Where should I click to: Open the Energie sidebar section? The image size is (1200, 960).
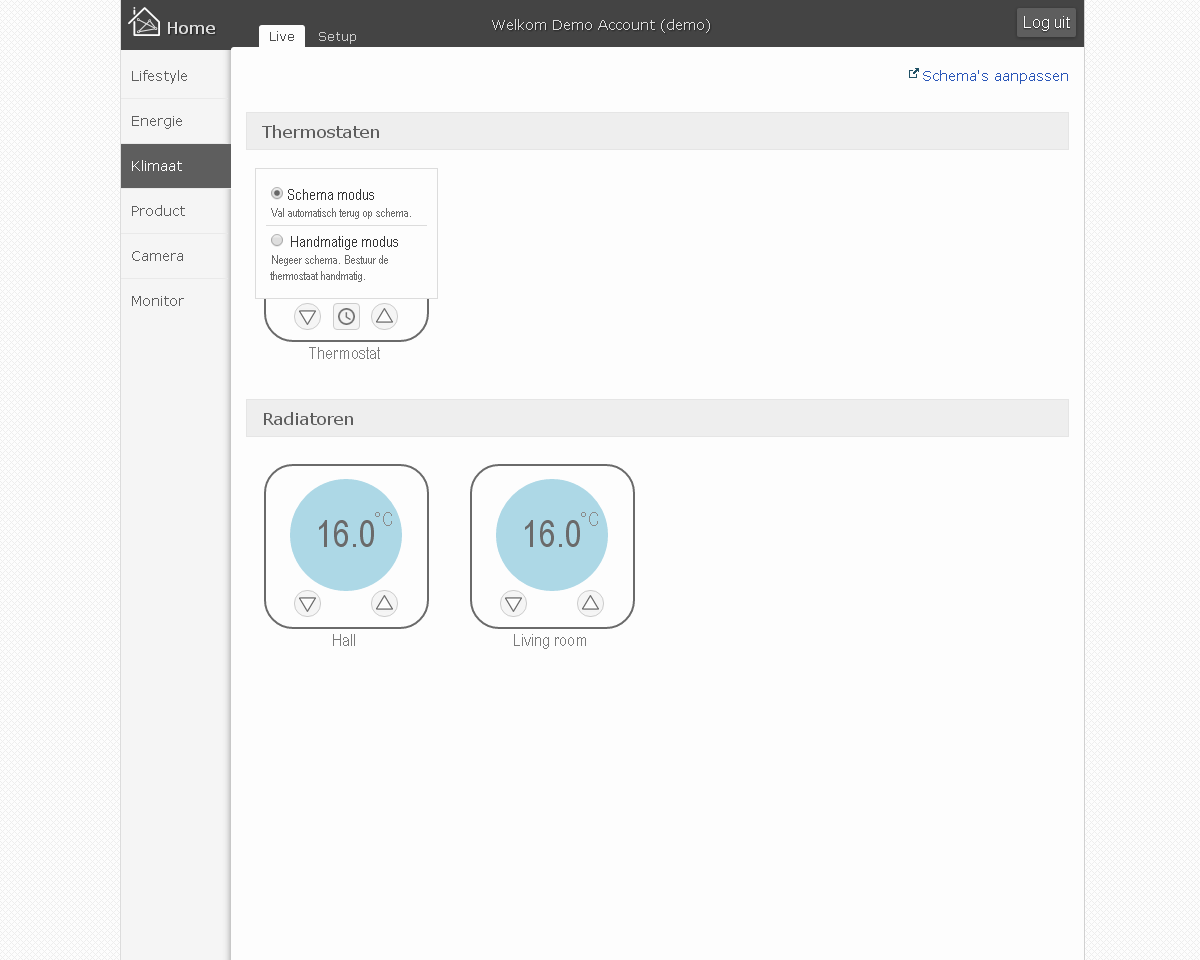point(157,121)
